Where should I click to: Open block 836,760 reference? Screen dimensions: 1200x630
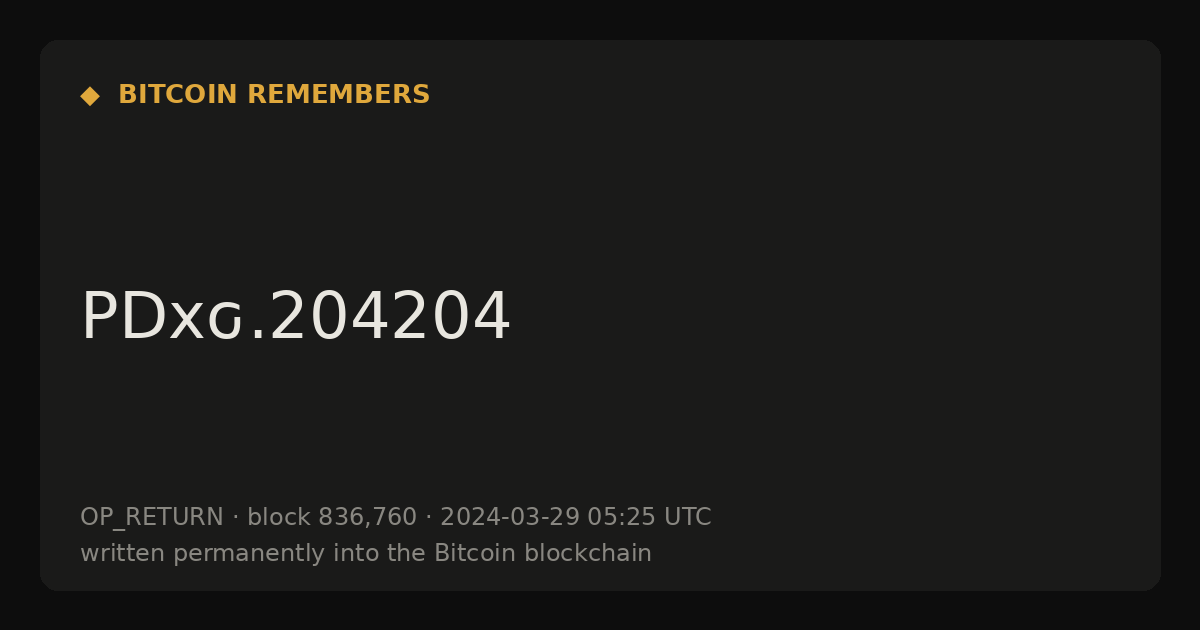(332, 517)
